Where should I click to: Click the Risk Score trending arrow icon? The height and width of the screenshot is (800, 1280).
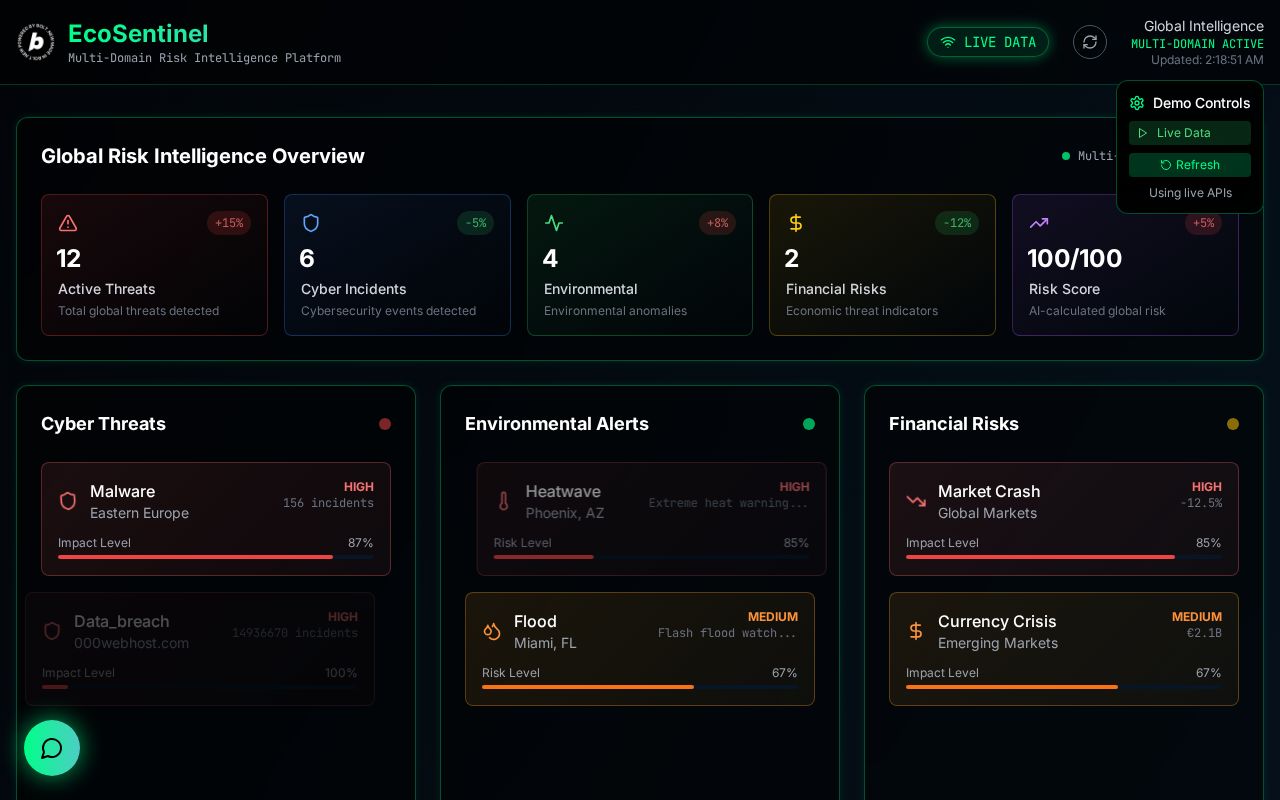pyautogui.click(x=1039, y=223)
